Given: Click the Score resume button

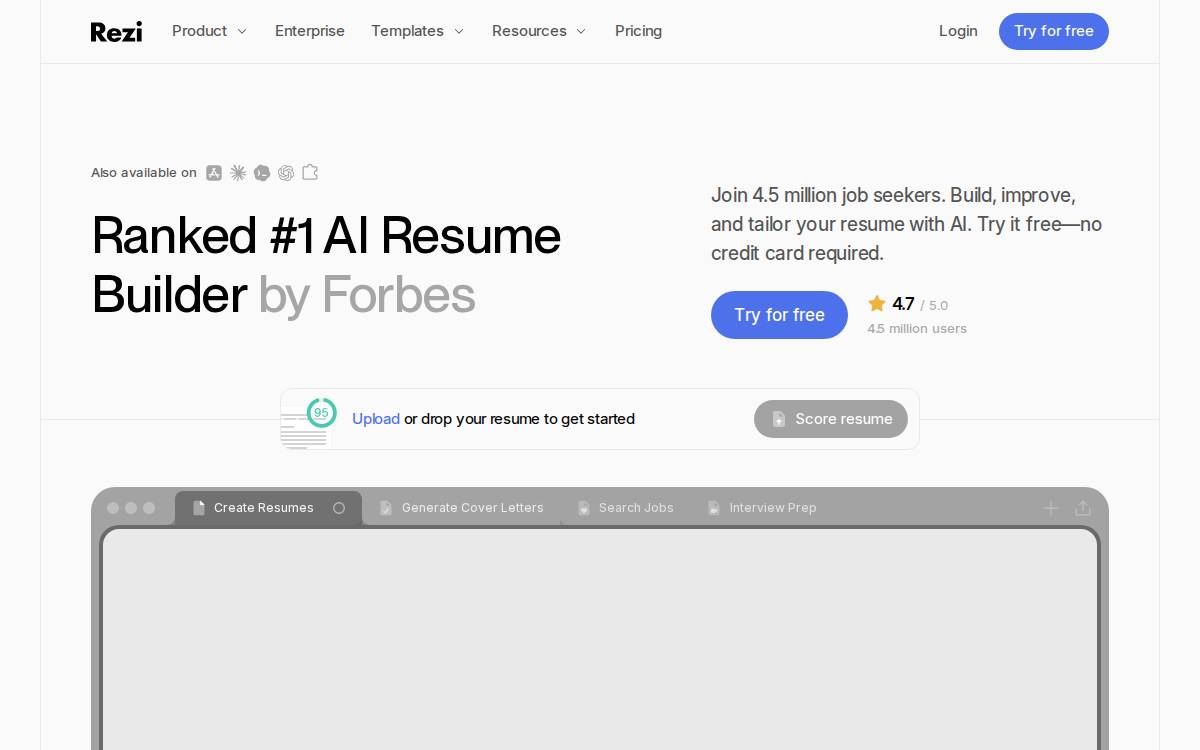Looking at the screenshot, I should pos(831,419).
